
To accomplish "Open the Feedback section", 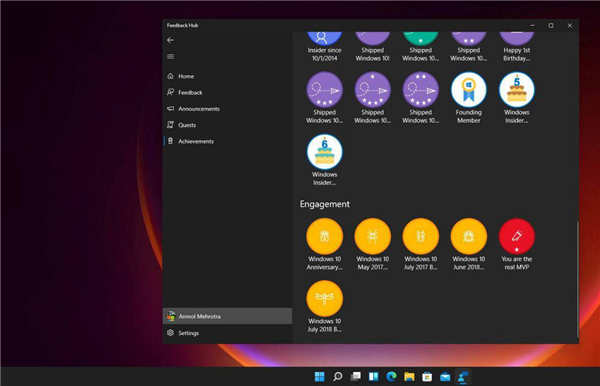I will (228, 93).
